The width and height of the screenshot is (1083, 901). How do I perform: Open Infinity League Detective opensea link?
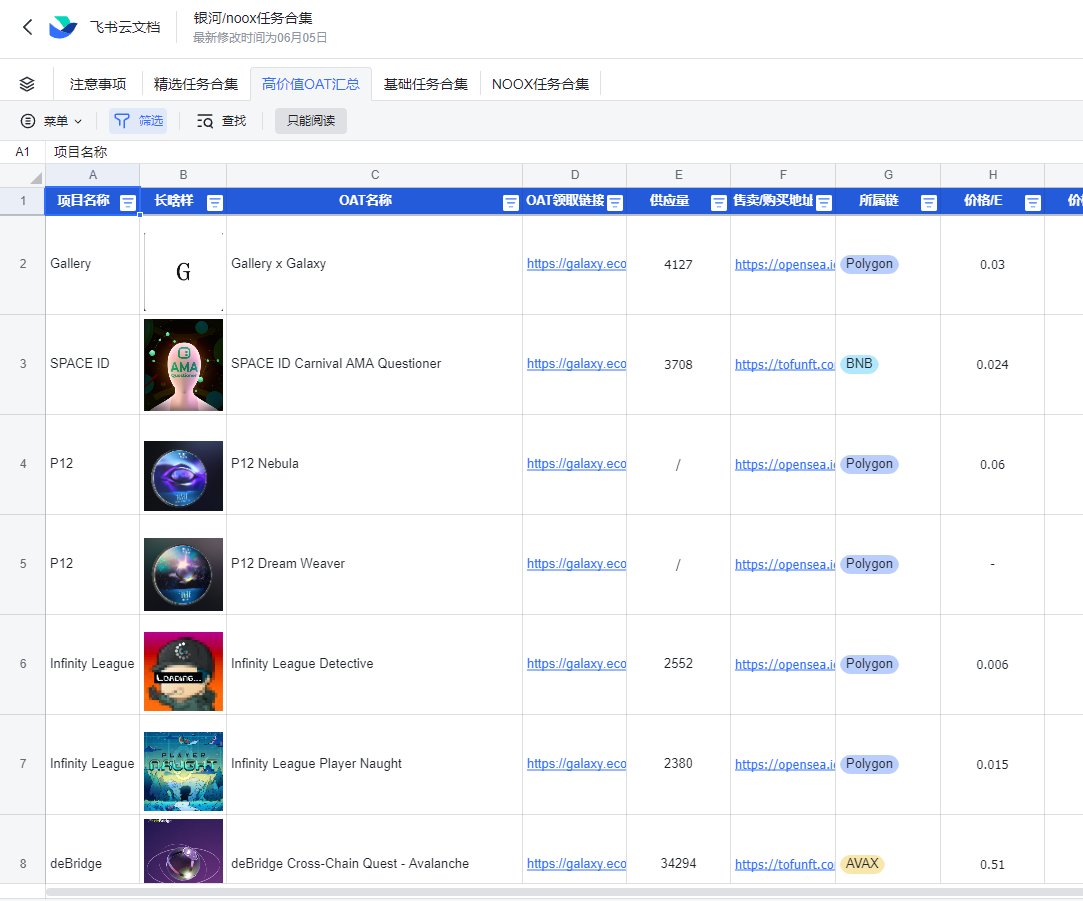[x=785, y=664]
